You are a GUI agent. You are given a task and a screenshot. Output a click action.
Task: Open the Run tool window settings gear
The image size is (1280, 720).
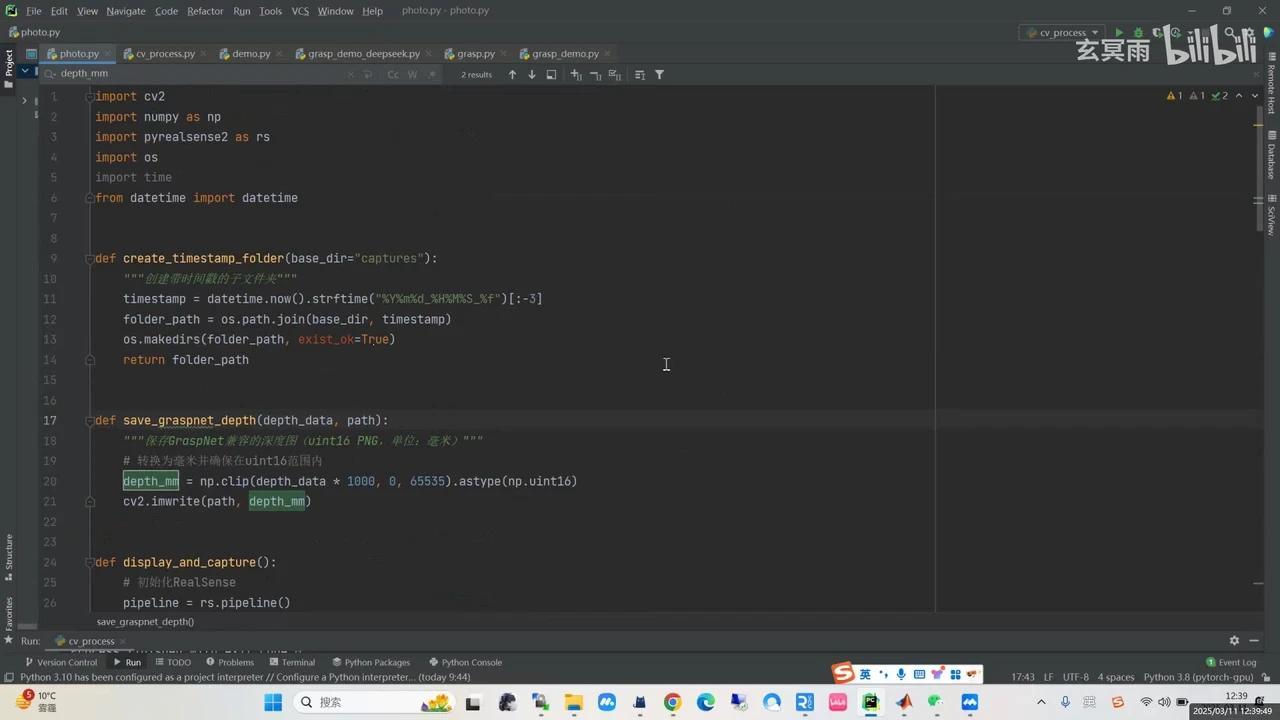coord(1234,640)
